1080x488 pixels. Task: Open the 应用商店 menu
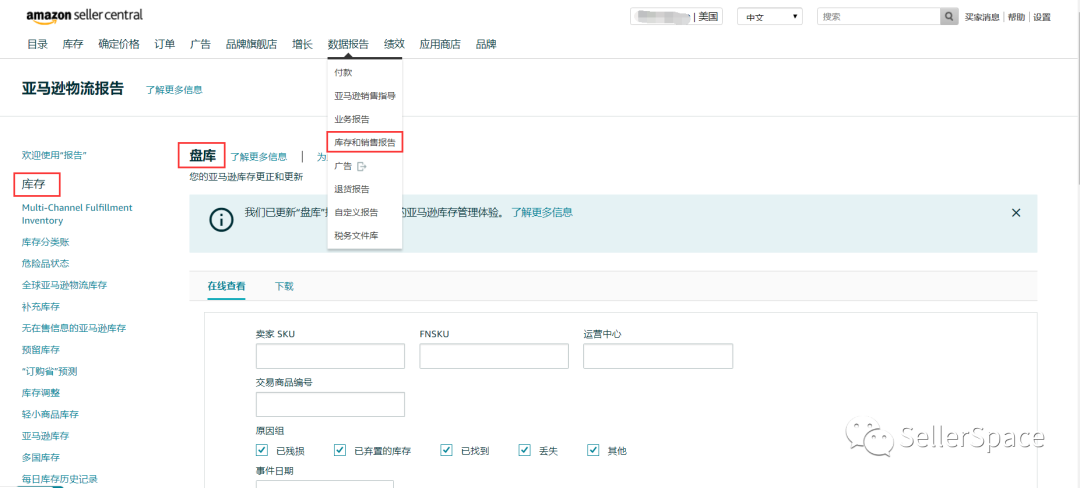[x=440, y=44]
